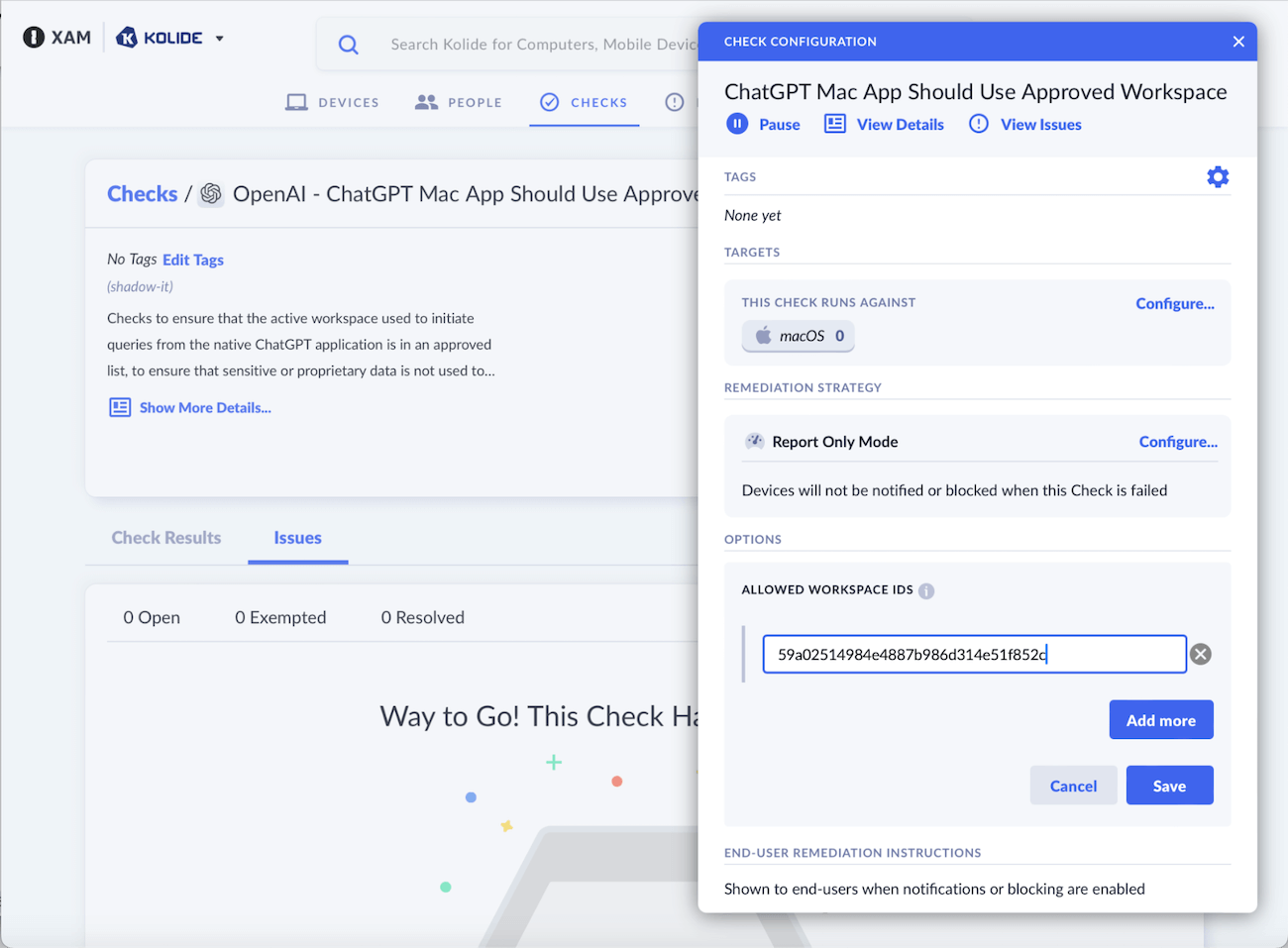This screenshot has height=948, width=1288.
Task: Click the Kolide logo icon
Action: tap(127, 38)
